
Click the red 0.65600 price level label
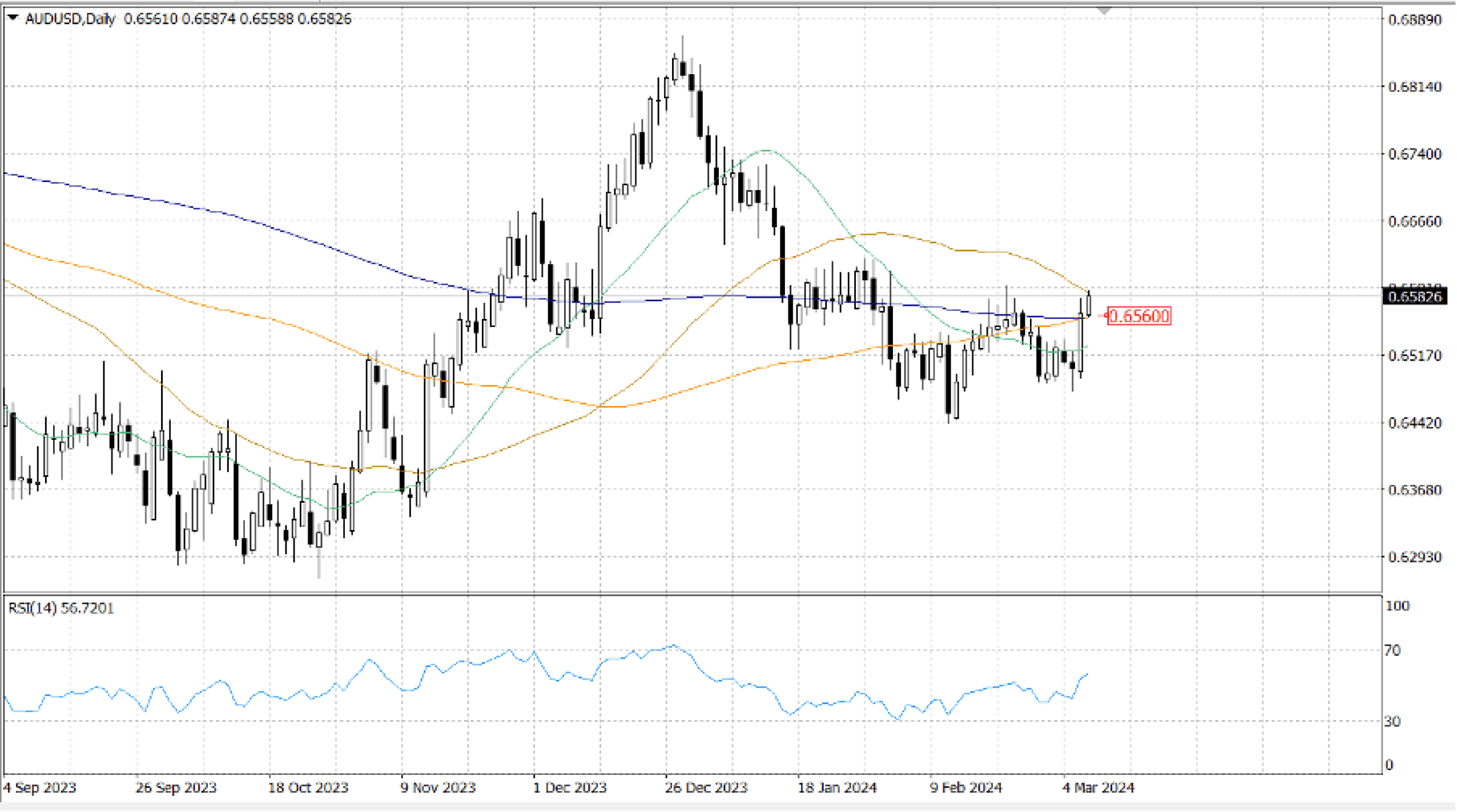1138,316
